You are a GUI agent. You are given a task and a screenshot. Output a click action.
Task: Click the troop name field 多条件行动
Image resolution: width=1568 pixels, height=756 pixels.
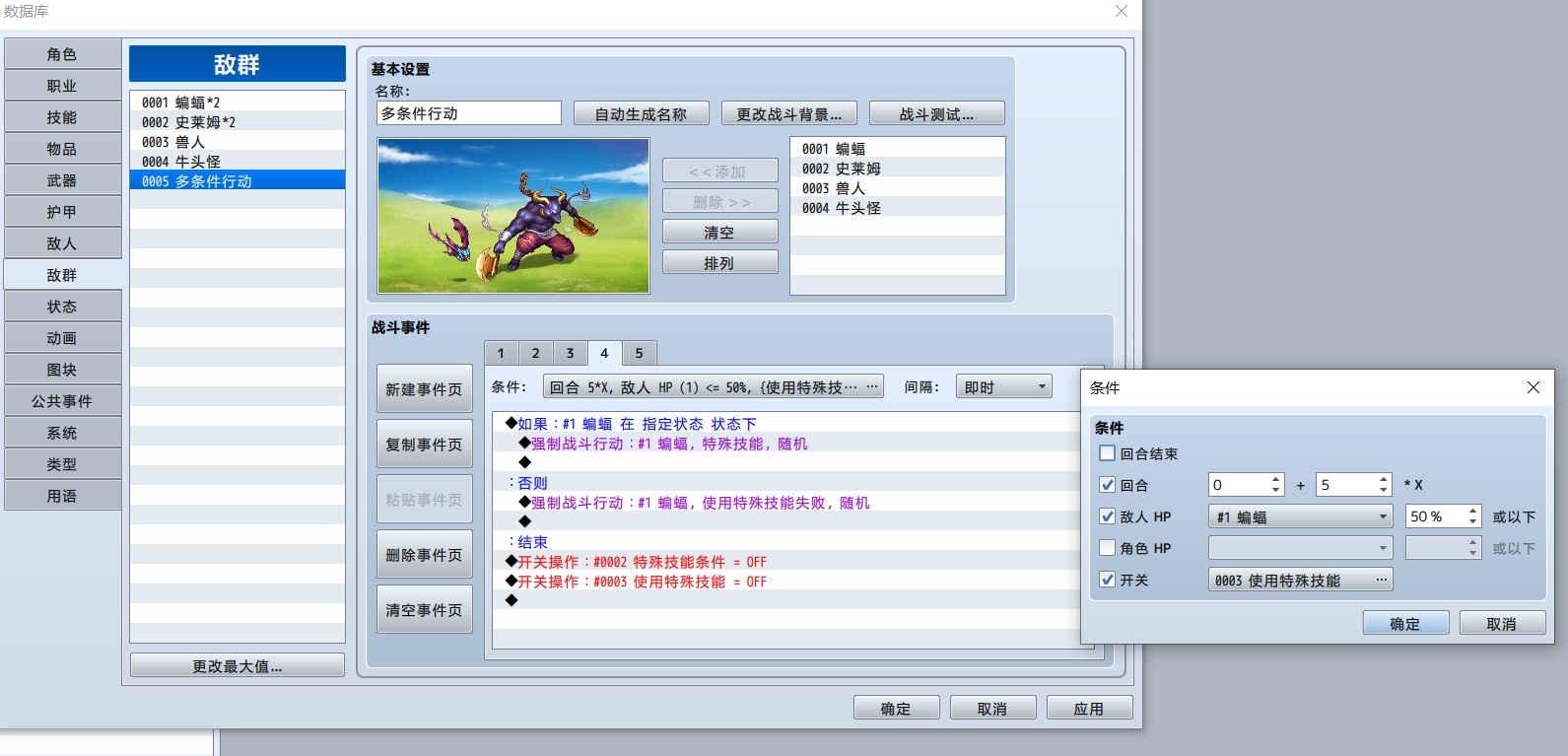[469, 113]
